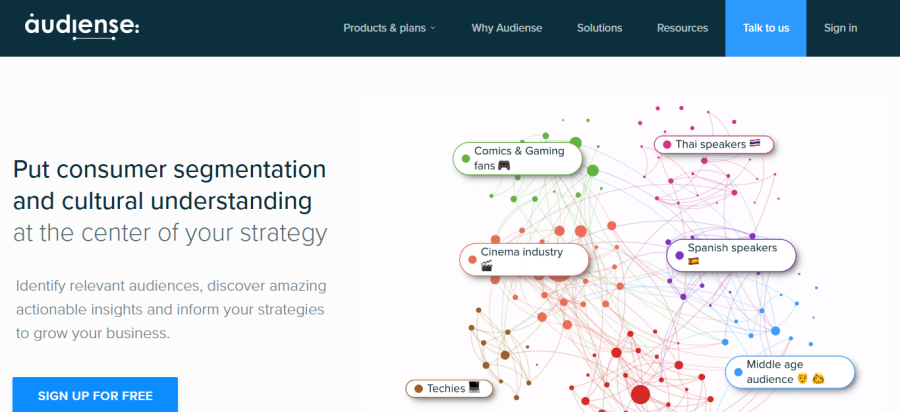Click the Spanish flag icon
Viewport: 900px width, 412px height.
pos(693,261)
